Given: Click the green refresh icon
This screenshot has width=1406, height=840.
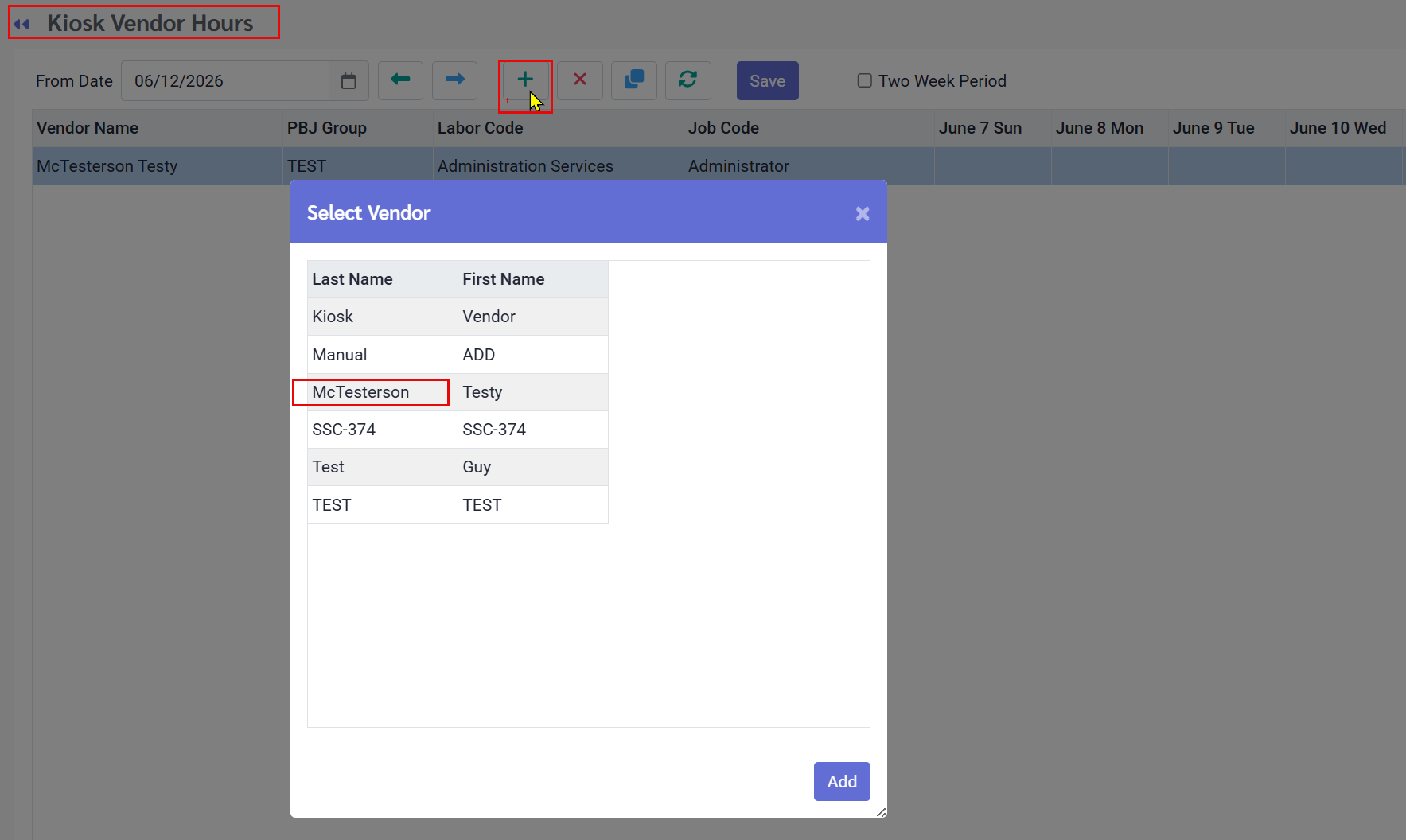Looking at the screenshot, I should pyautogui.click(x=688, y=81).
